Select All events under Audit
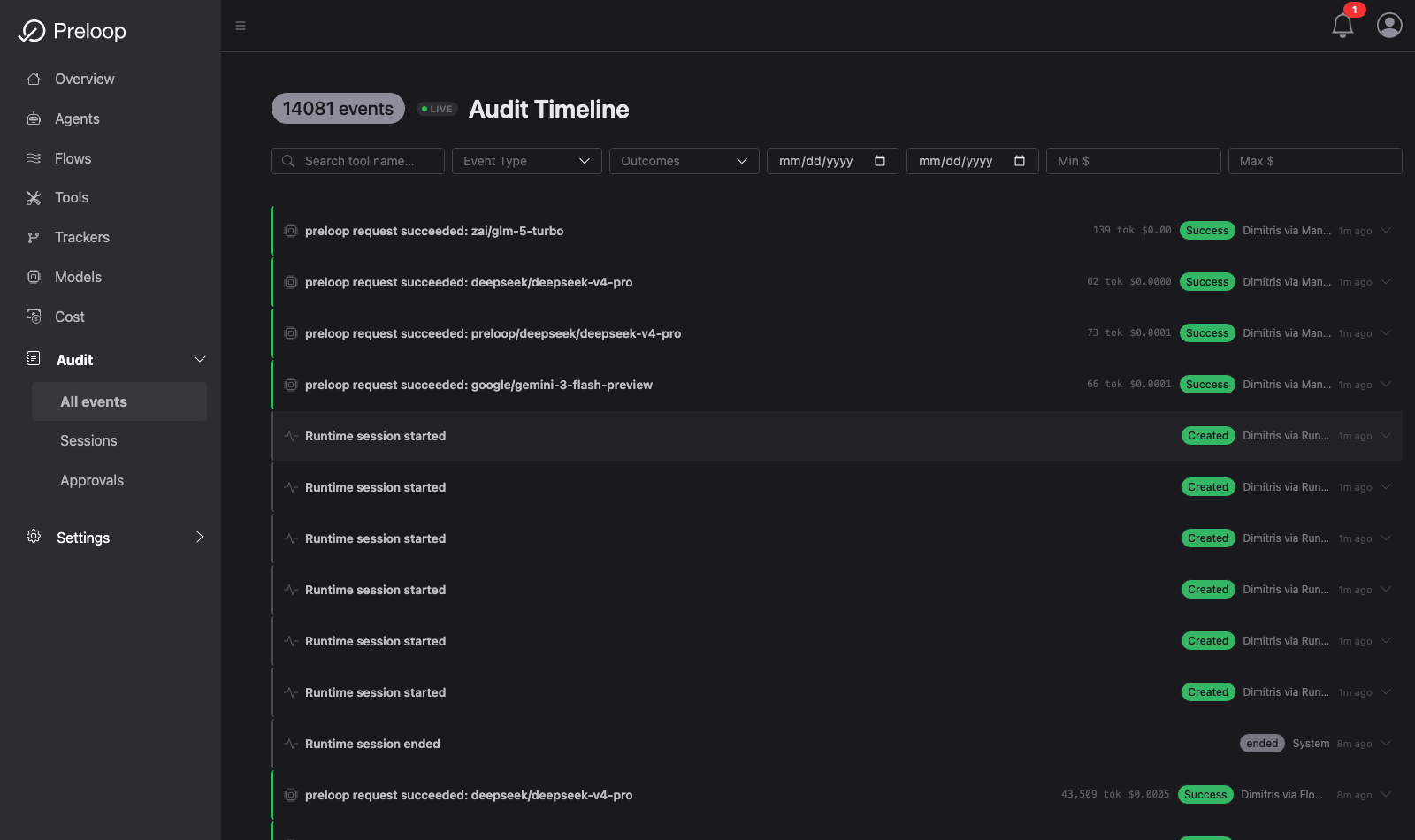Screen dimensions: 1415x840 [x=119, y=401]
